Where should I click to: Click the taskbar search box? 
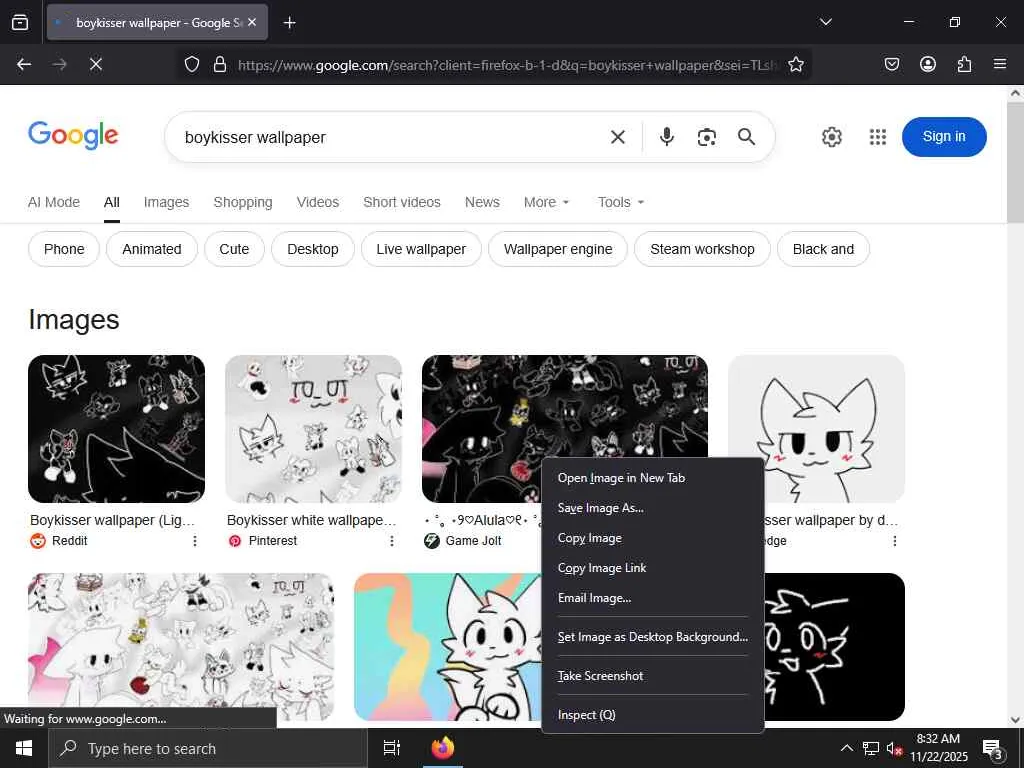coord(208,748)
